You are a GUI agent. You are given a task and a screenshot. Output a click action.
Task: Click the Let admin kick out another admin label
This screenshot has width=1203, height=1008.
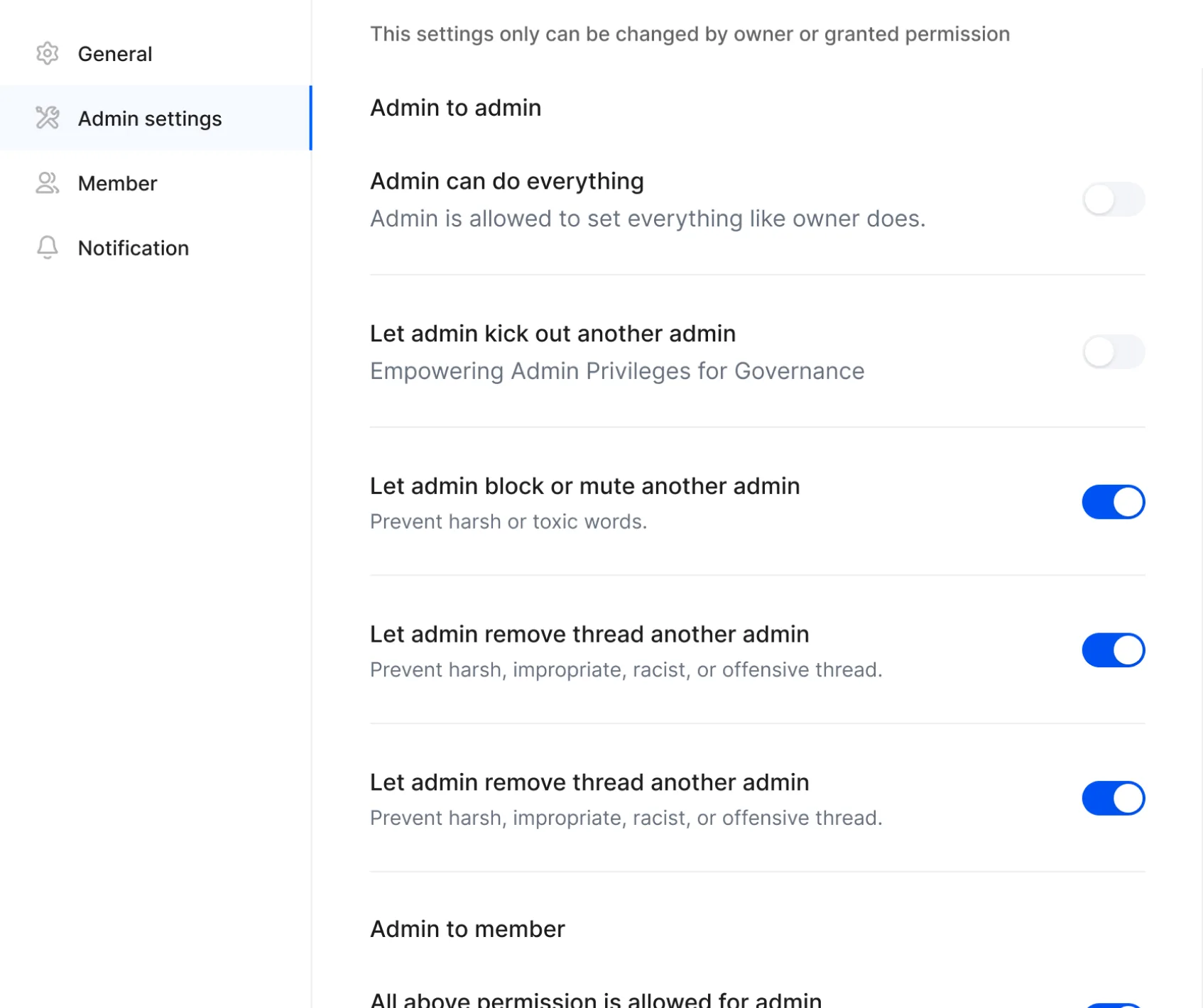(x=552, y=334)
